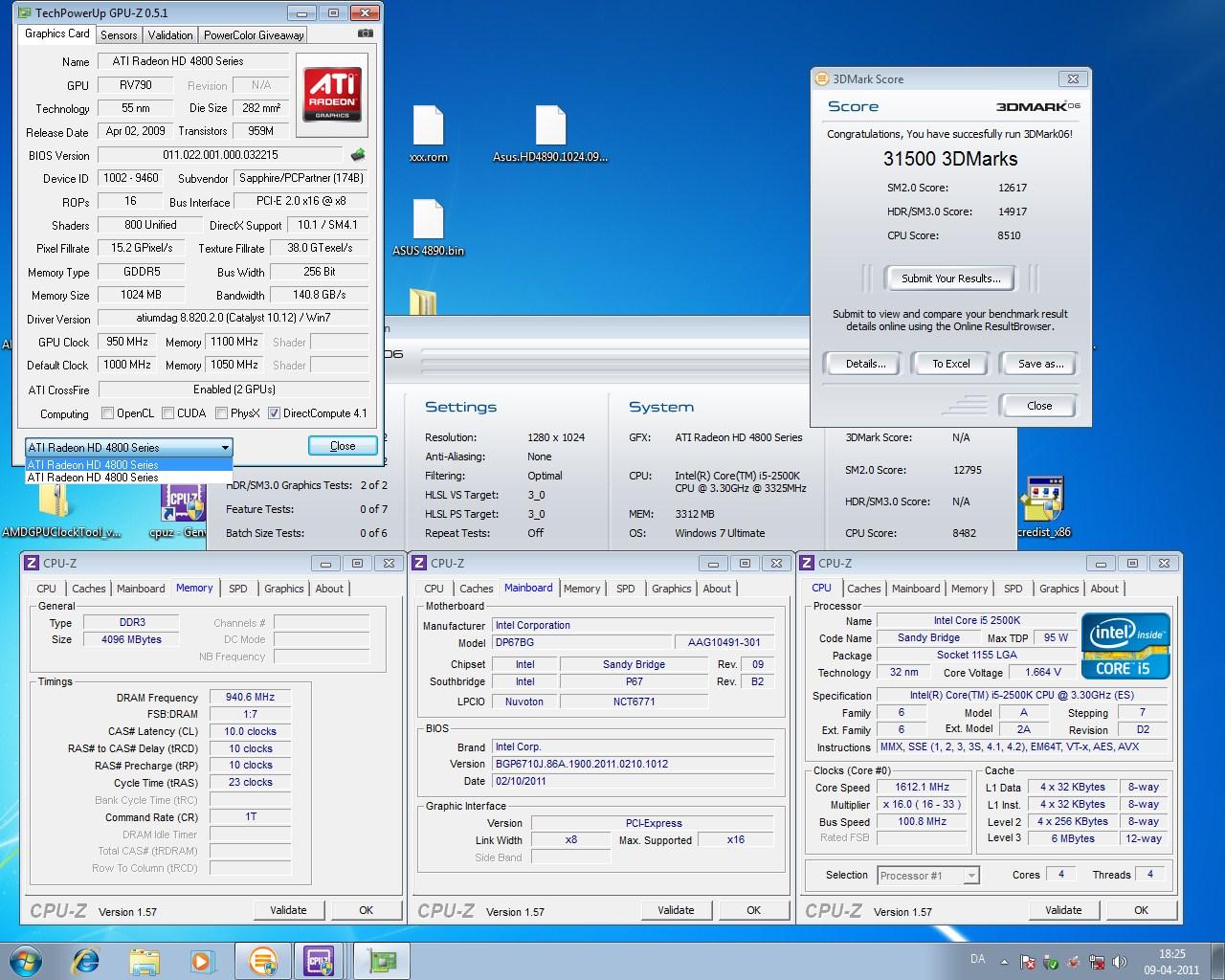Open SPD tab in CPU-Z Mainboard window
The image size is (1225, 980).
coord(626,589)
